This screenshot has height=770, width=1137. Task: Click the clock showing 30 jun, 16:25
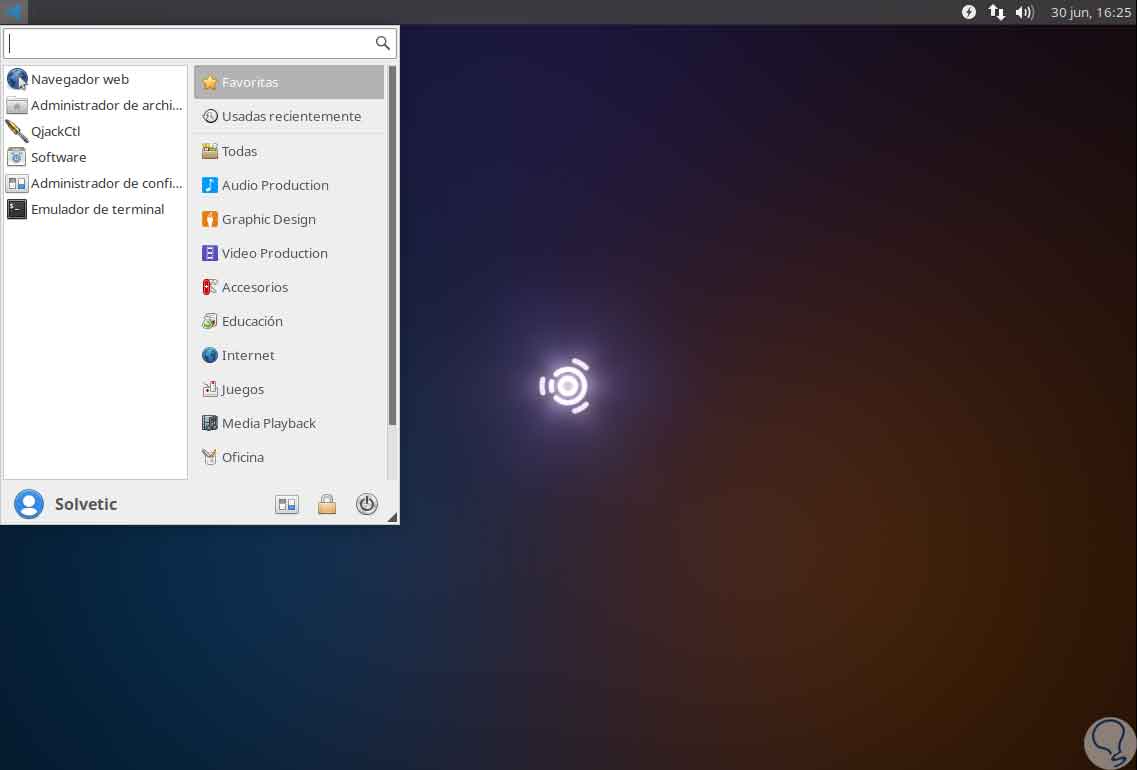coord(1091,12)
